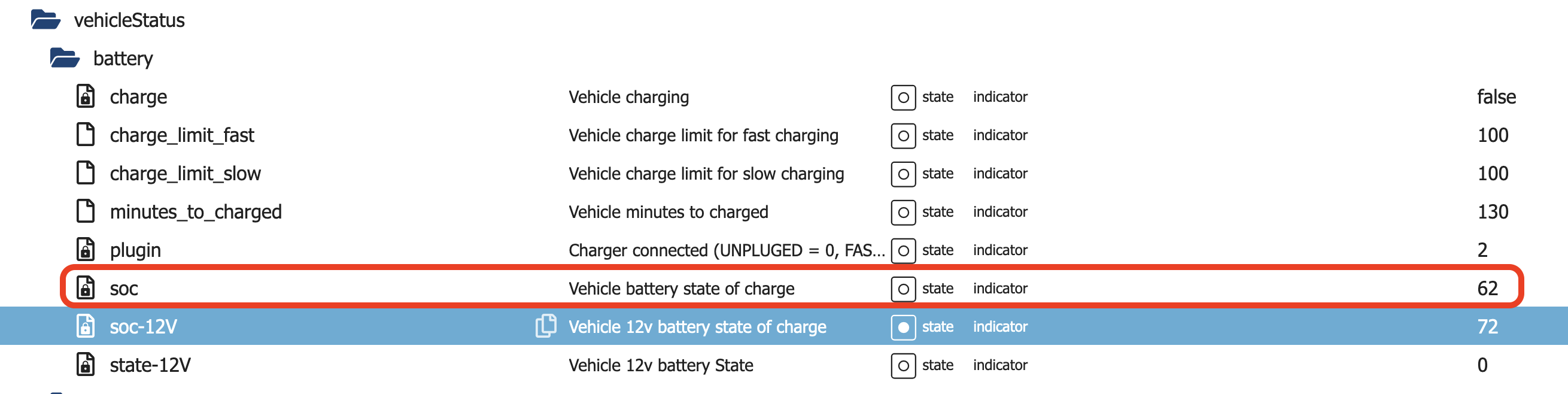This screenshot has width=1568, height=394.
Task: Click the state icon in the soc-12V row
Action: click(x=903, y=328)
